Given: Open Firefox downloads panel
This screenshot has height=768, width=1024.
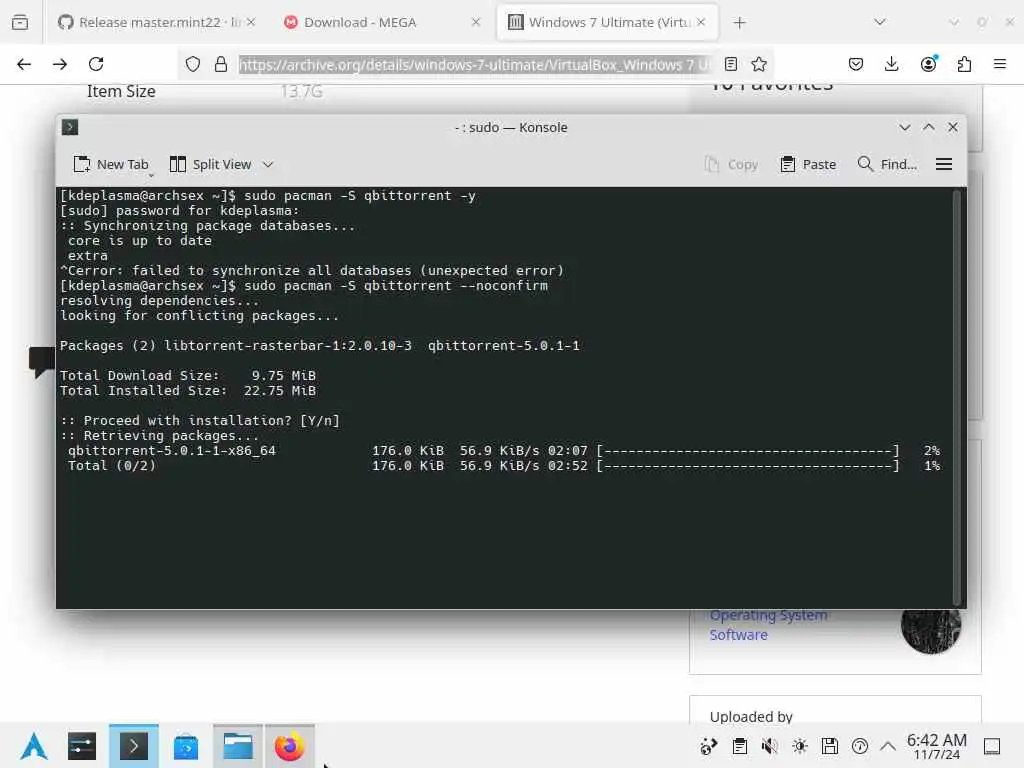Looking at the screenshot, I should (x=891, y=64).
